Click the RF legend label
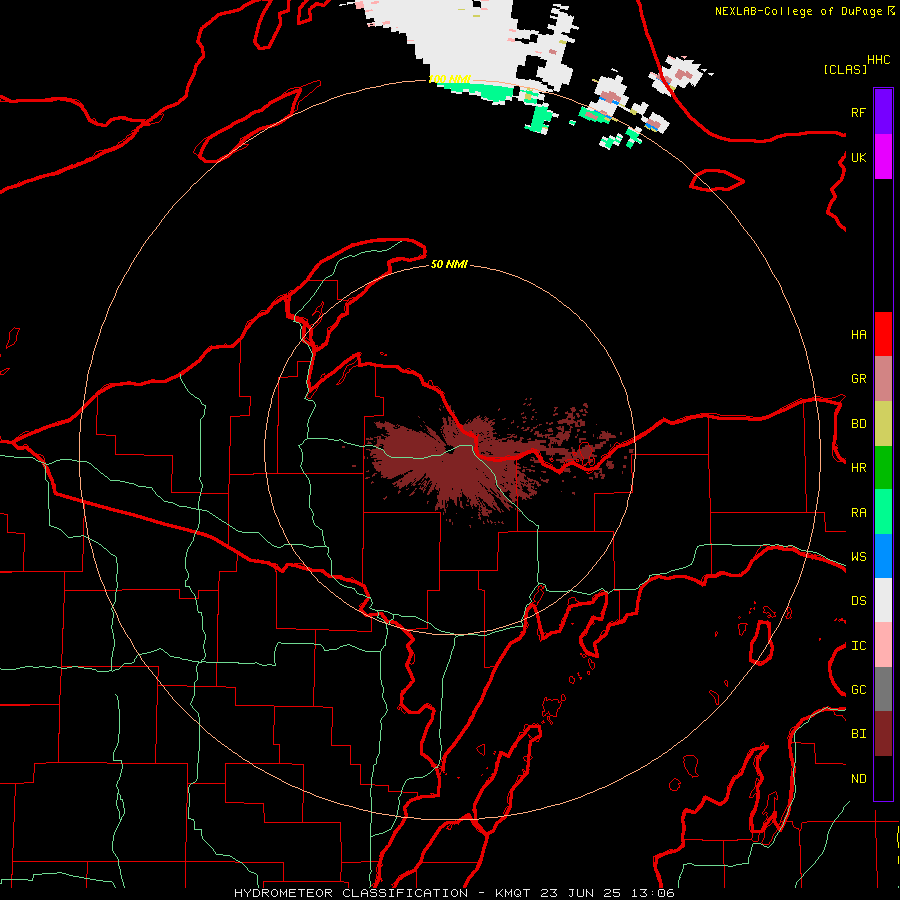The image size is (900, 900). pos(858,112)
